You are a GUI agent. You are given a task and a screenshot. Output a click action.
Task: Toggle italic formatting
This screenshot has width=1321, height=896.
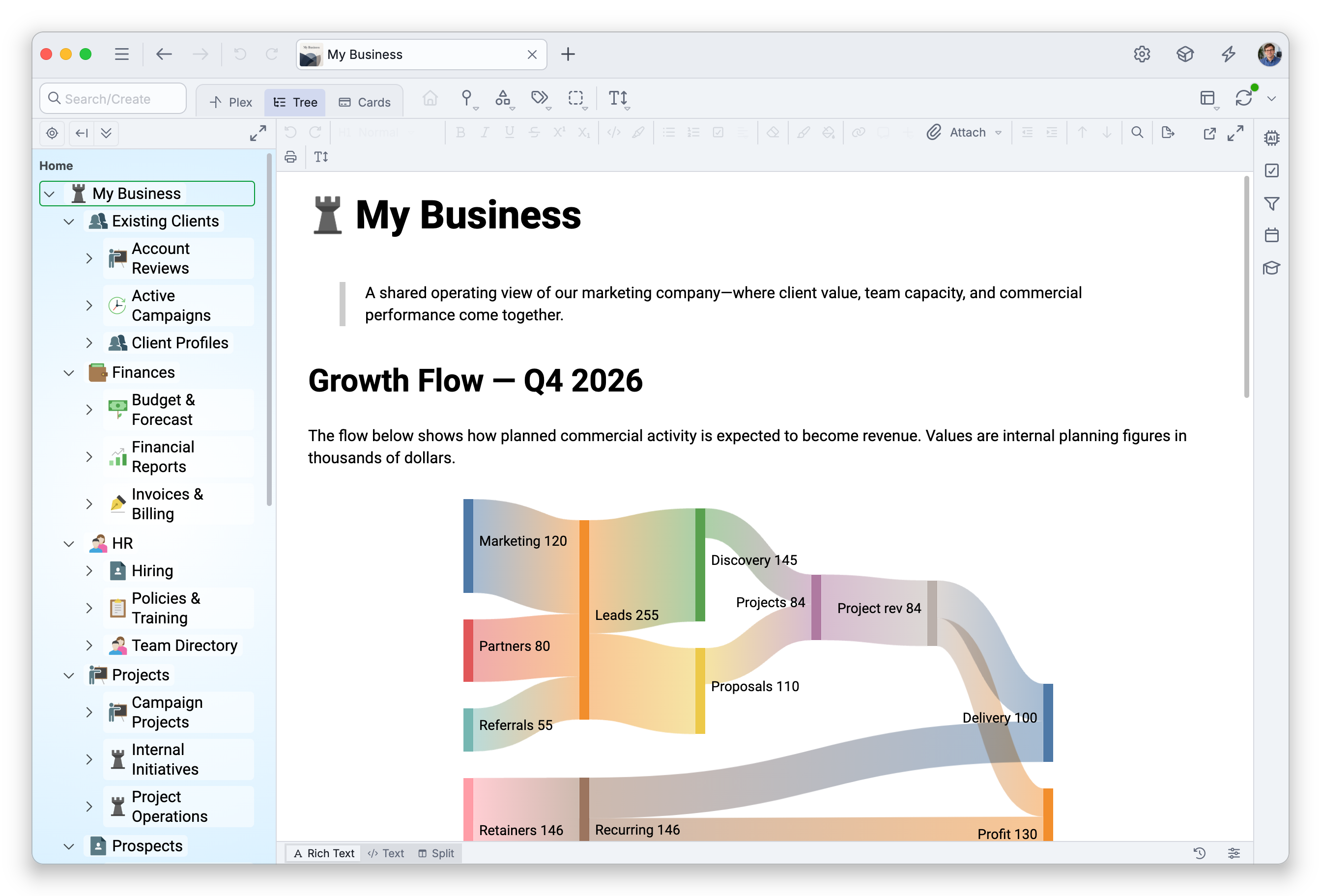[484, 132]
